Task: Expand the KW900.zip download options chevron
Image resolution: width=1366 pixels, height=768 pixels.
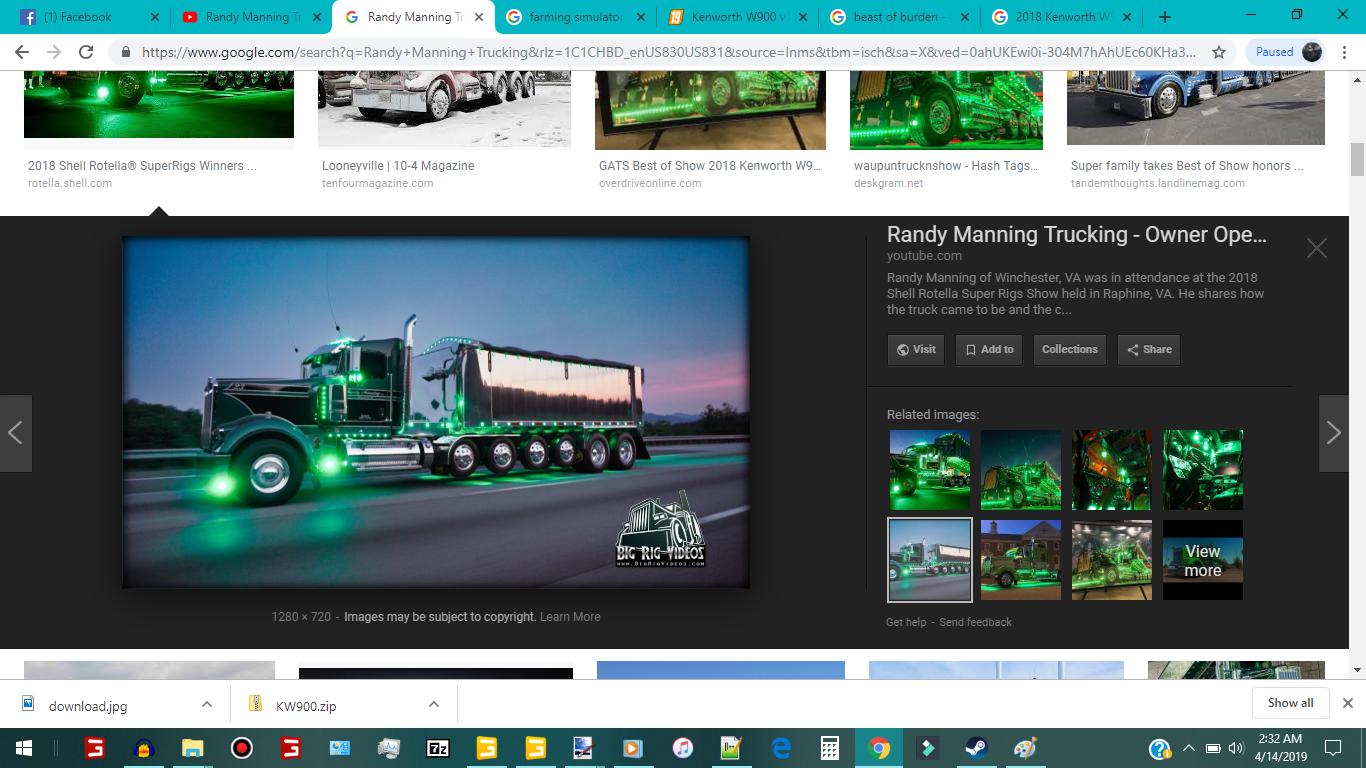Action: 433,704
